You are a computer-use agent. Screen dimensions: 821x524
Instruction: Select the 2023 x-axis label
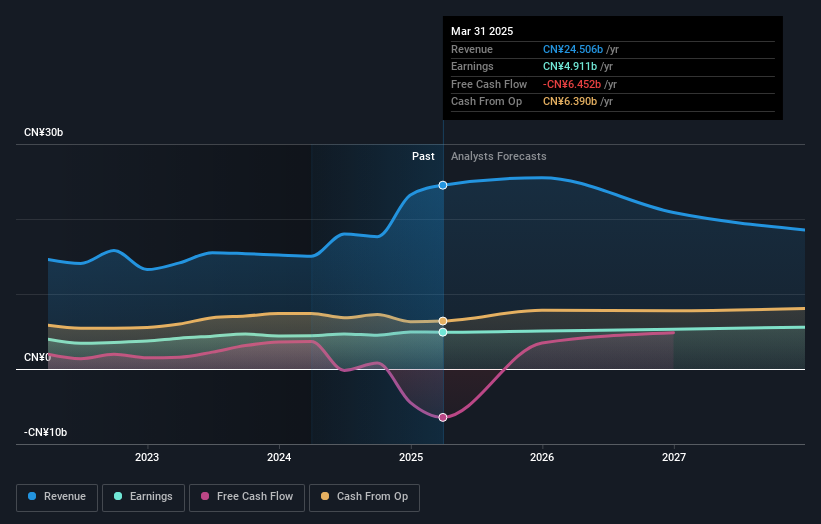(x=147, y=458)
